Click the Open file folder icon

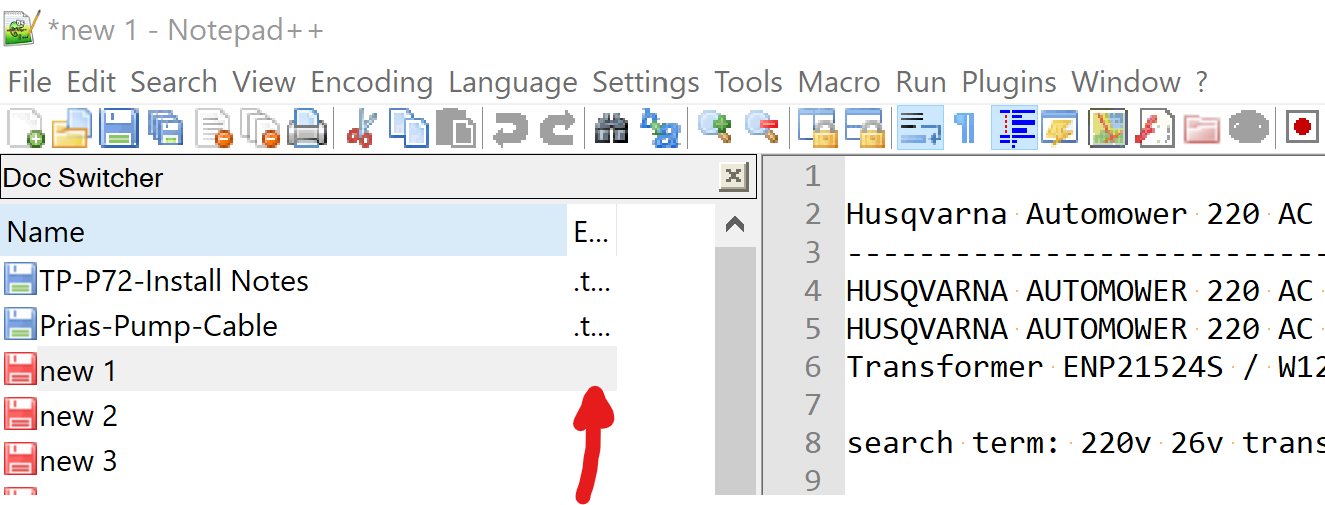(72, 128)
